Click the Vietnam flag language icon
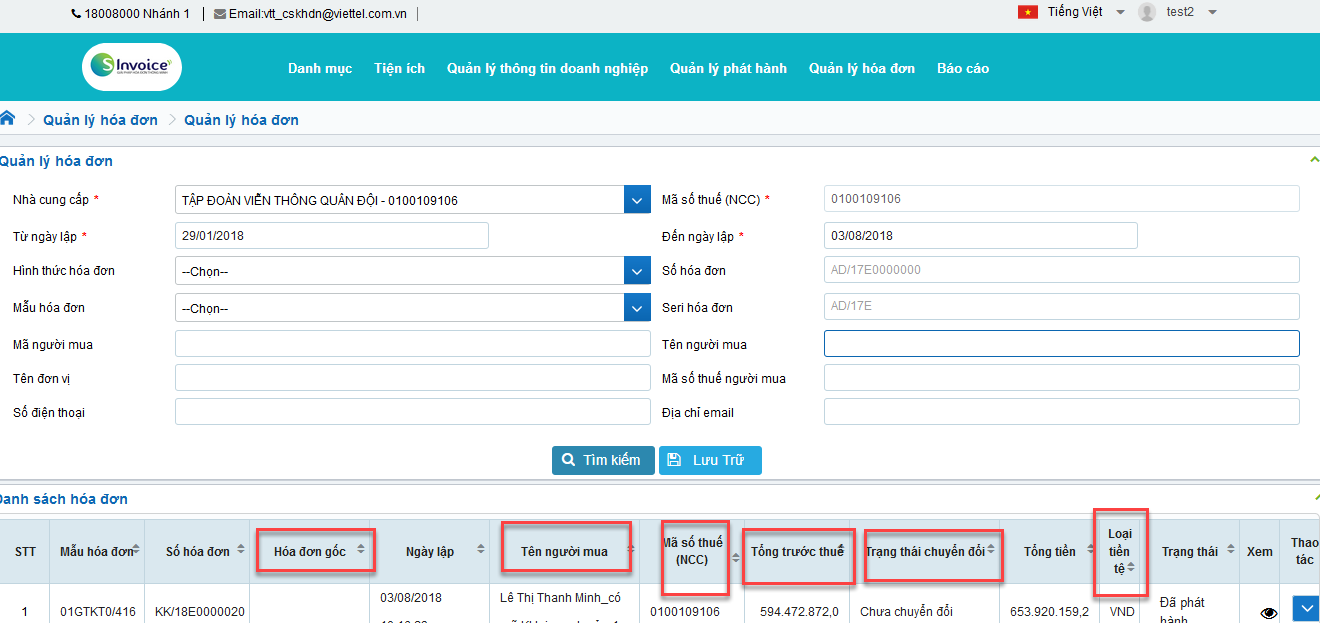 tap(1027, 12)
